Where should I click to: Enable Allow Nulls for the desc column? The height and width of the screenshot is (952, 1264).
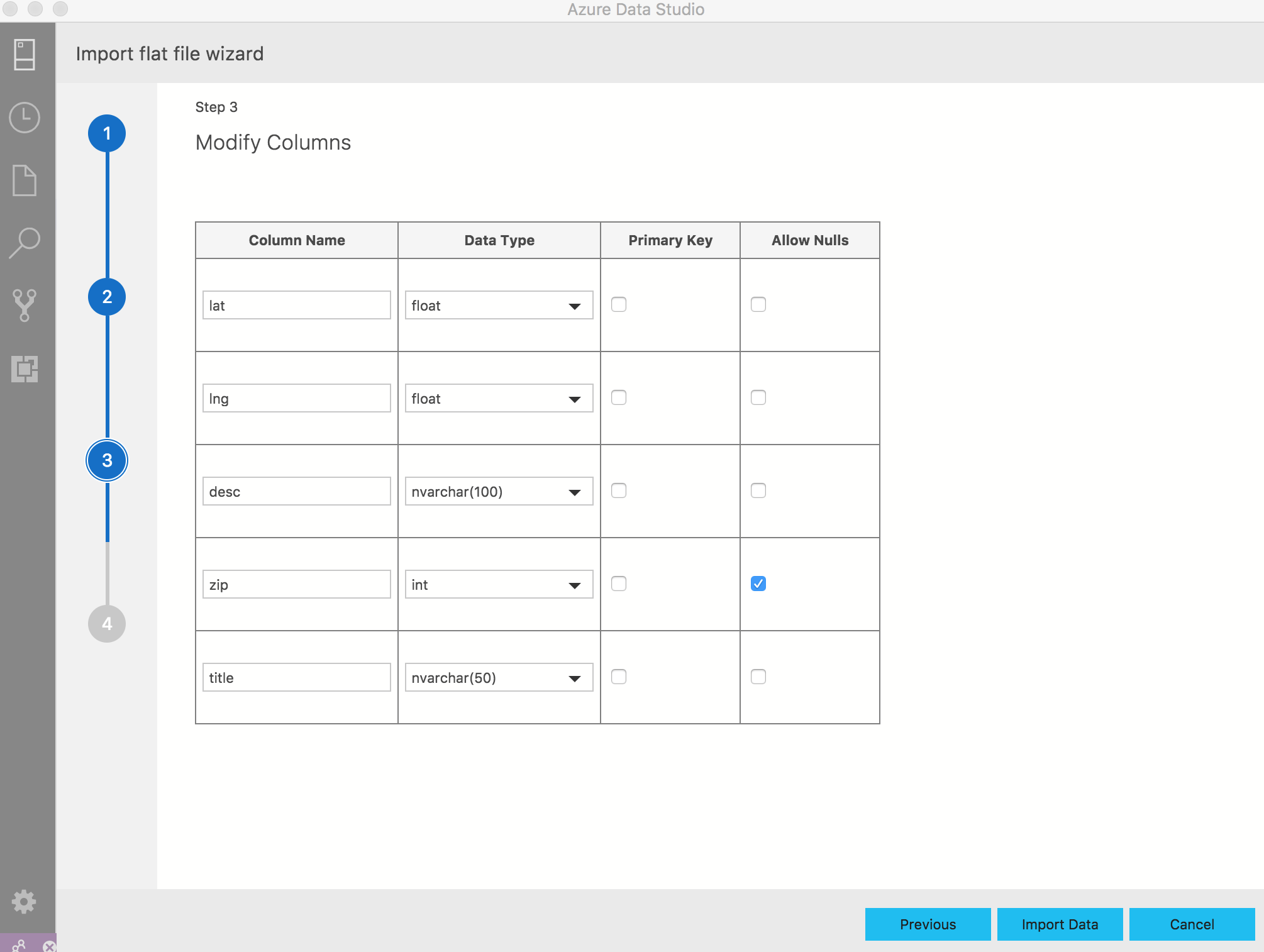758,491
